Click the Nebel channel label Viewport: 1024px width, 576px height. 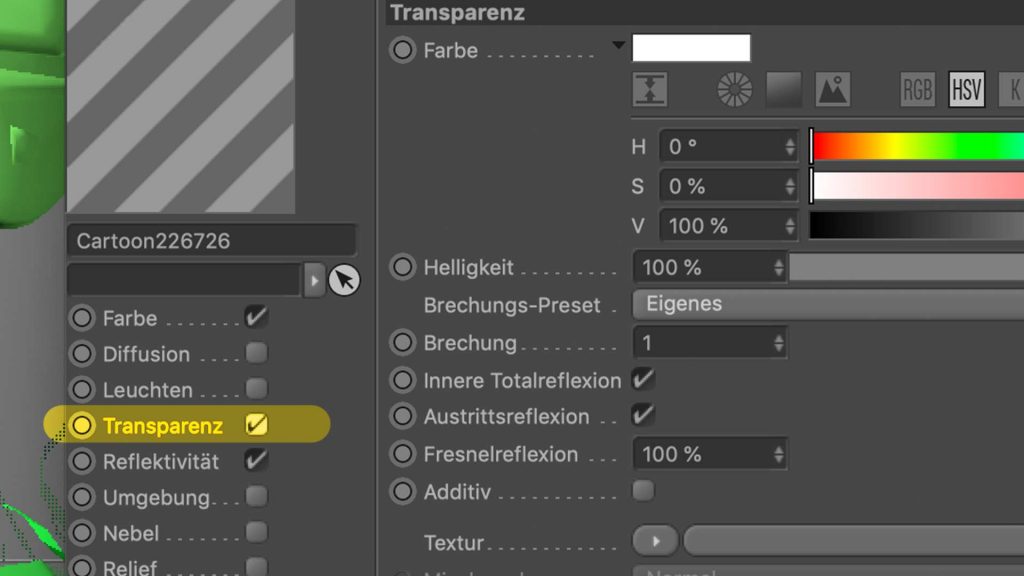(x=131, y=533)
